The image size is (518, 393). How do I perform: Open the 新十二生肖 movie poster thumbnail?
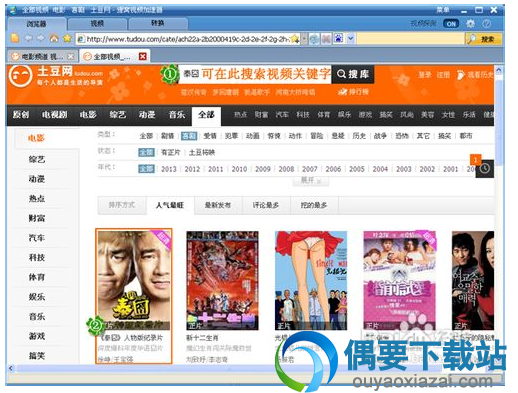222,280
